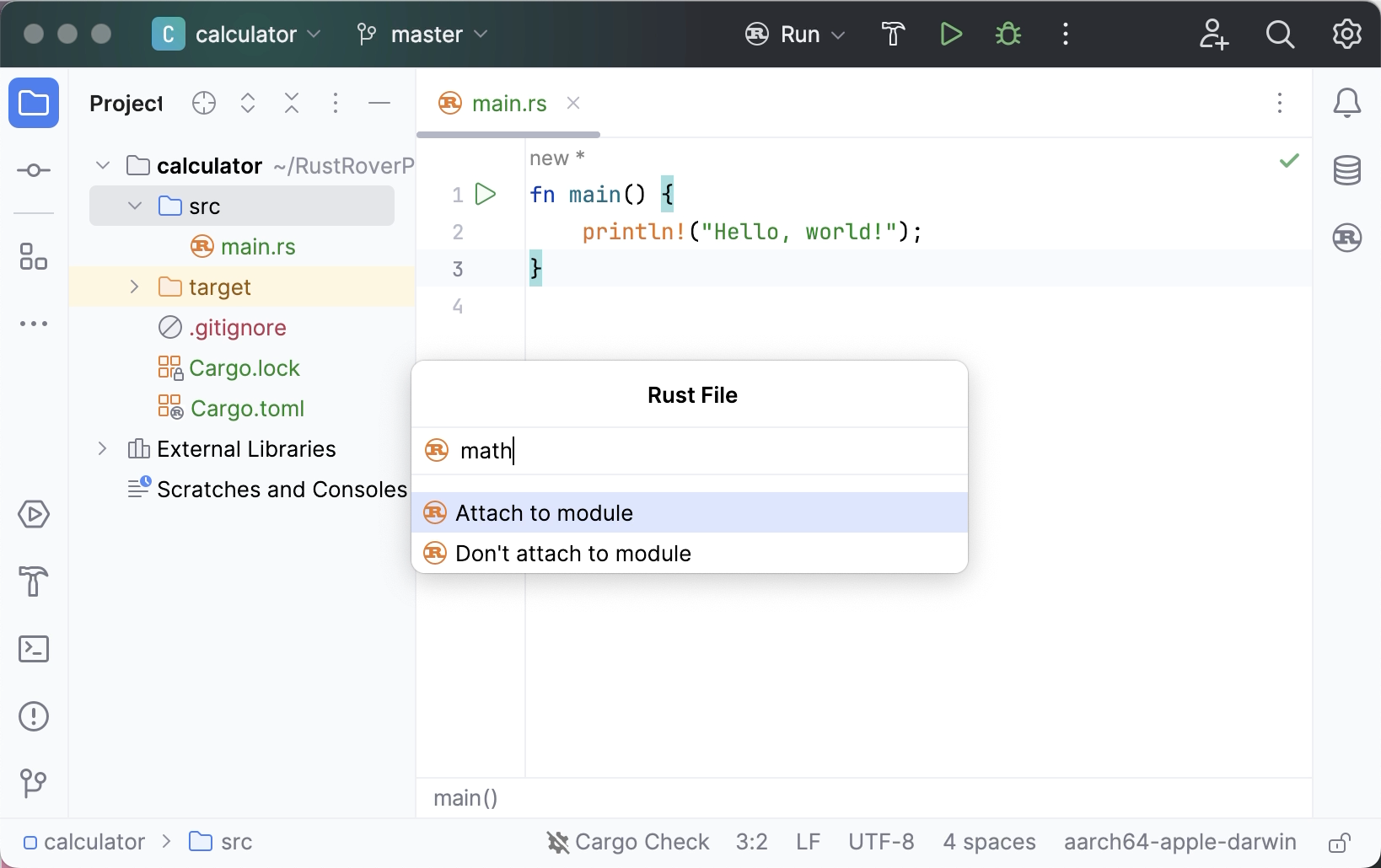Screen dimensions: 1381x868
Task: Open the Notifications bell
Action: click(1346, 103)
